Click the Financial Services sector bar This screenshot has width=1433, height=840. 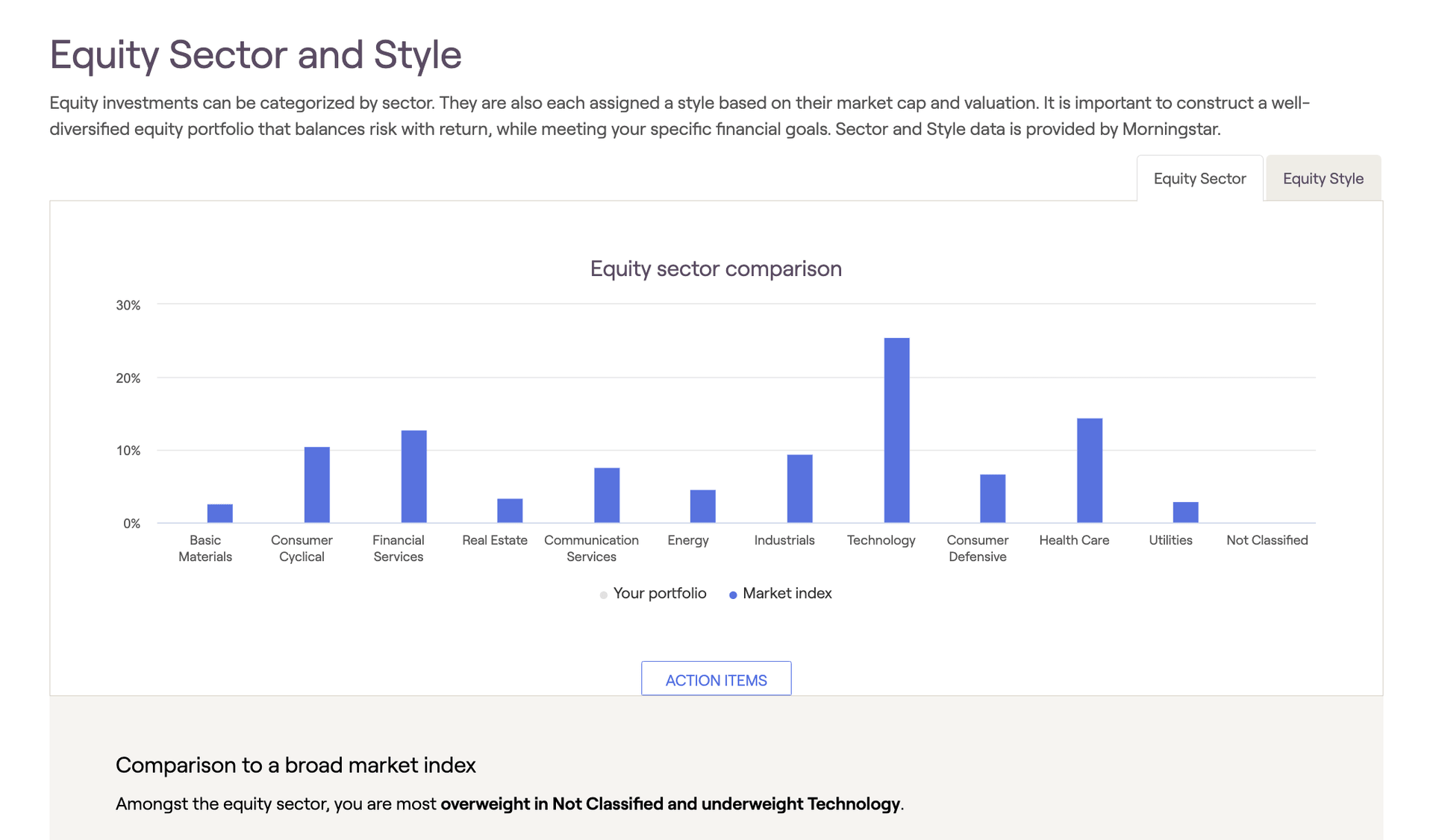(x=414, y=476)
